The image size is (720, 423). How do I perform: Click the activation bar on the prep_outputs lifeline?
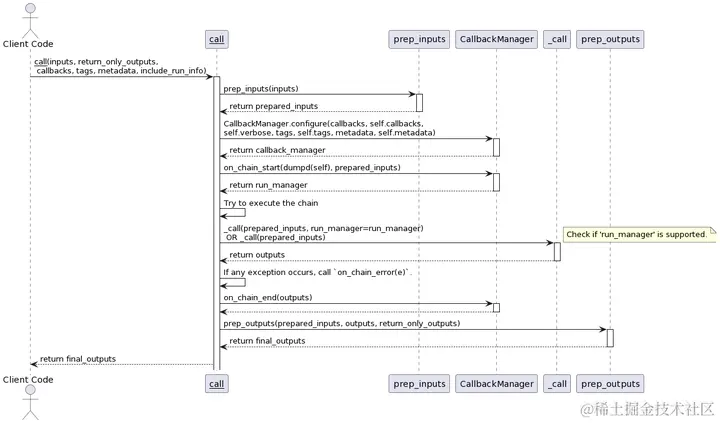point(610,338)
